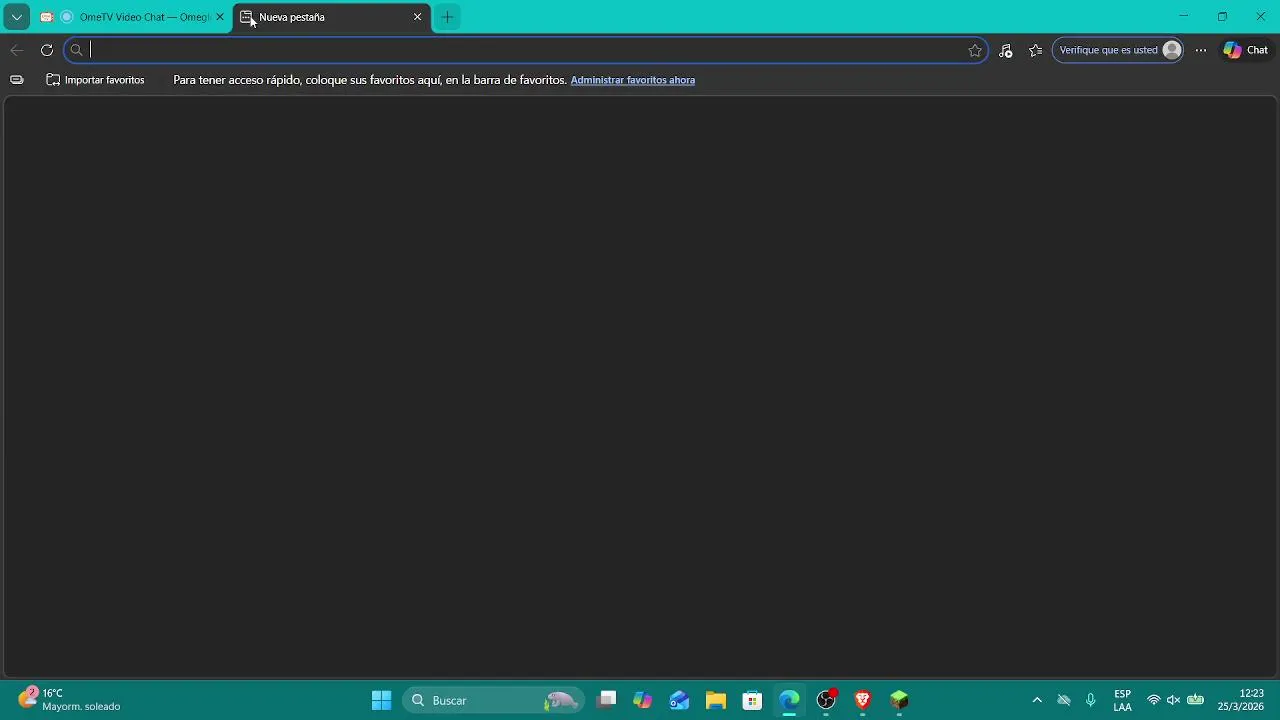Add page to favorites with star icon
Screen dimensions: 1280x720
[x=975, y=50]
